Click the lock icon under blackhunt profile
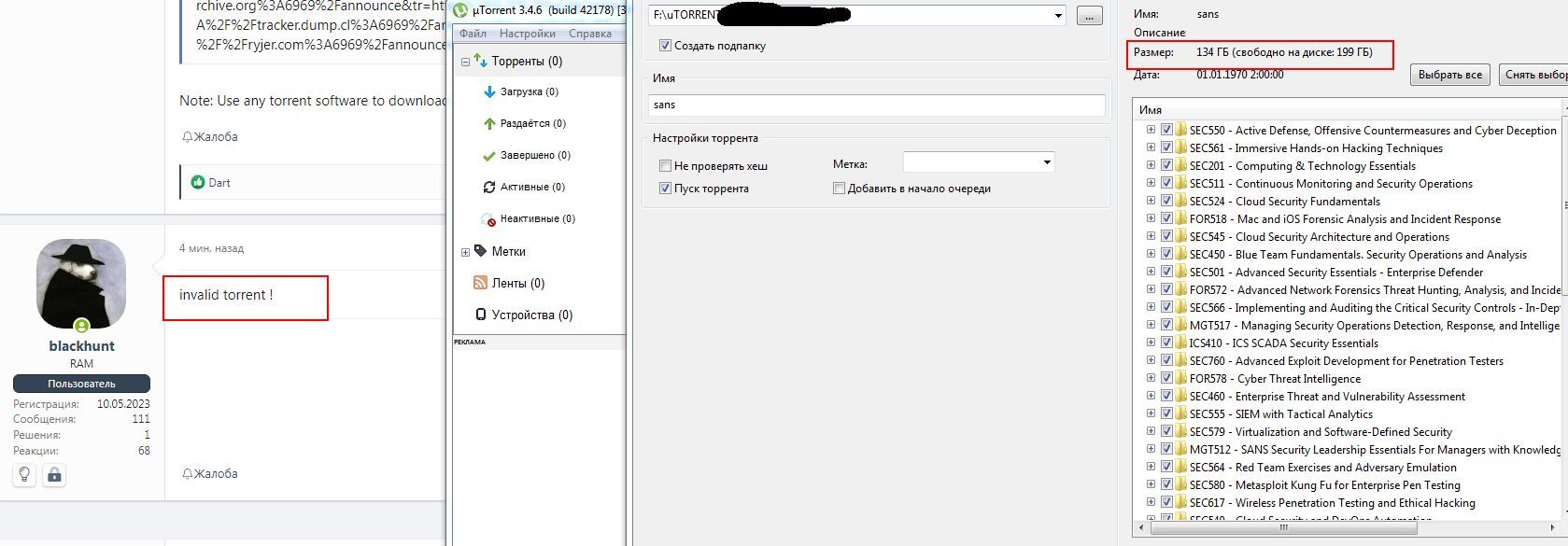Image resolution: width=1568 pixels, height=546 pixels. click(x=54, y=475)
